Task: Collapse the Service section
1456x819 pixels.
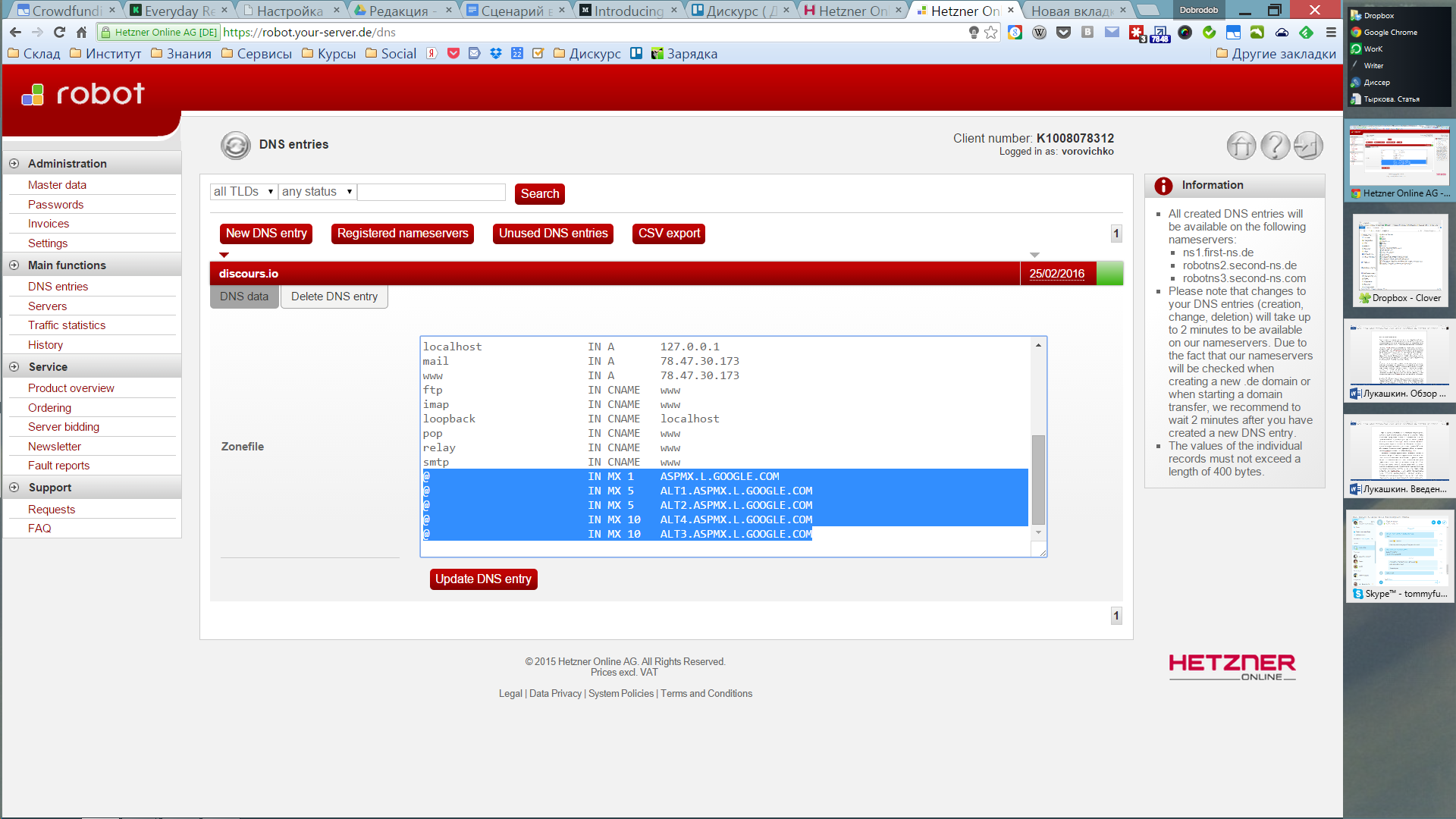Action: [x=14, y=367]
